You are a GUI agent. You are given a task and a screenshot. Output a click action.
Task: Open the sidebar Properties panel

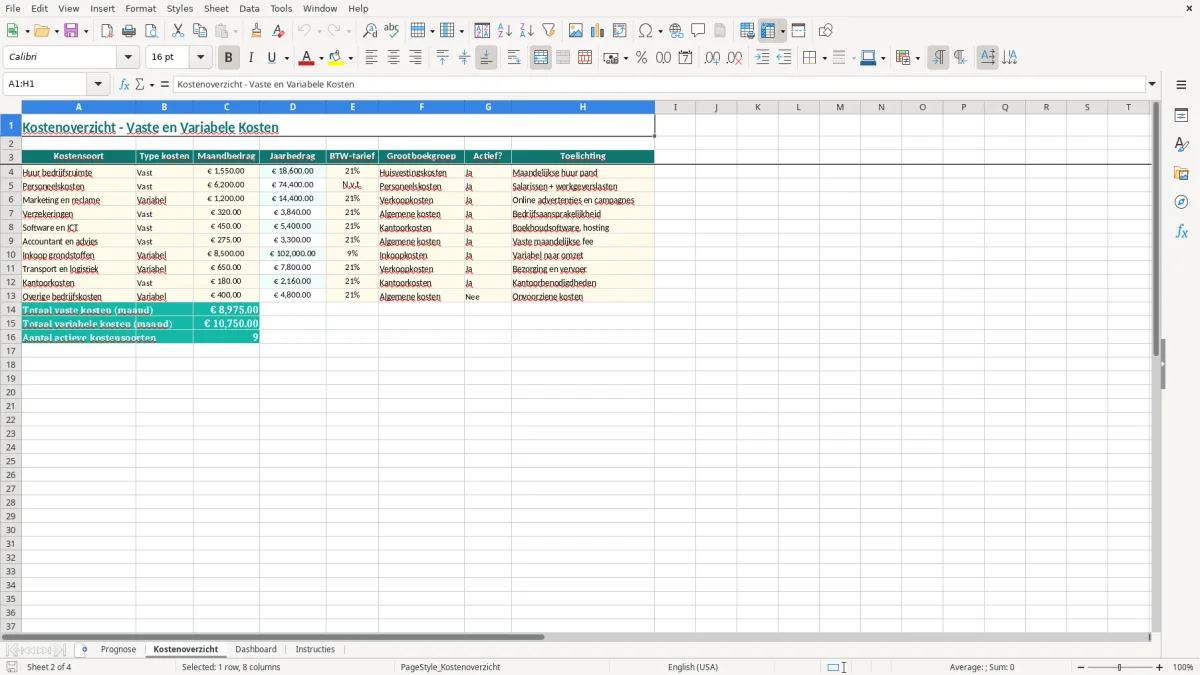tap(1181, 116)
